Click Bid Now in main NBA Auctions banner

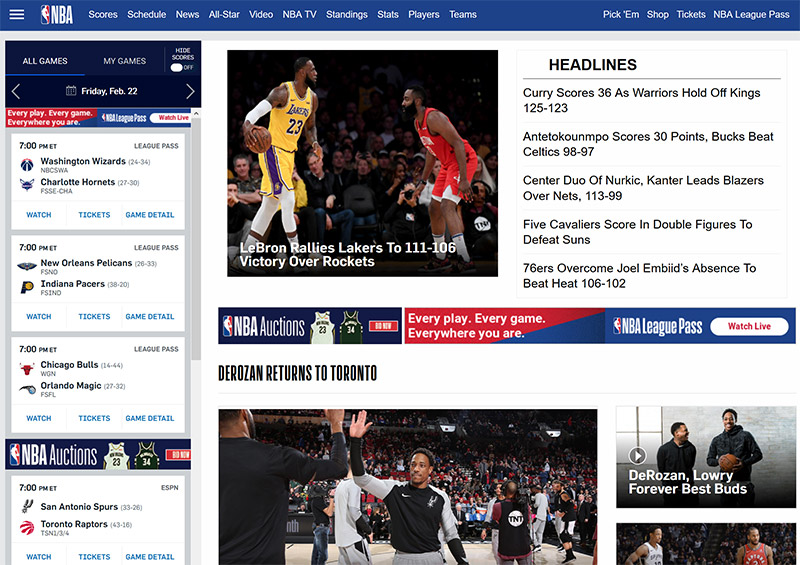[383, 326]
